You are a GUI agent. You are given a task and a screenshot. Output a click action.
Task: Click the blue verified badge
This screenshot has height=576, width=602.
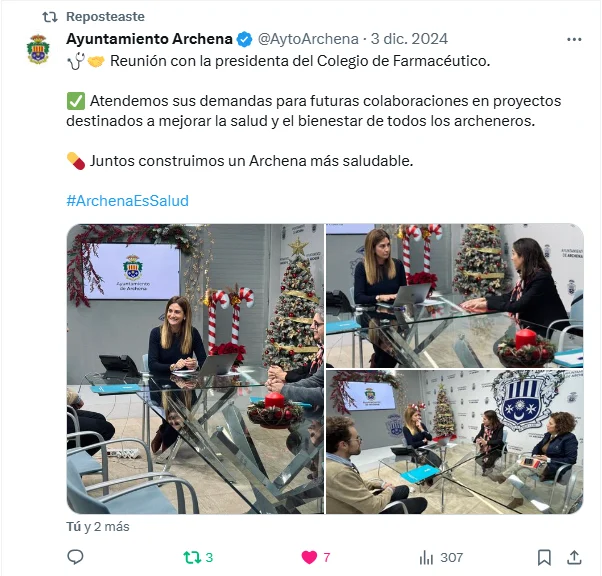coord(244,39)
